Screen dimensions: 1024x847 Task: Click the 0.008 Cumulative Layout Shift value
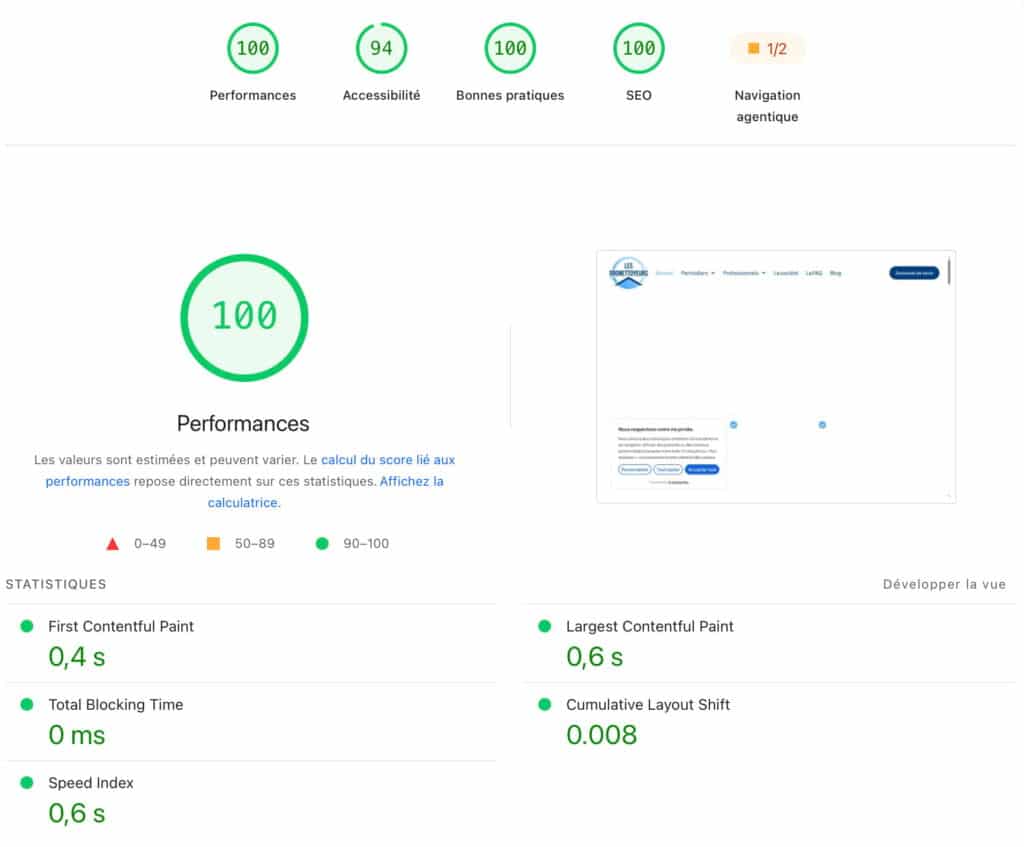[x=601, y=735]
